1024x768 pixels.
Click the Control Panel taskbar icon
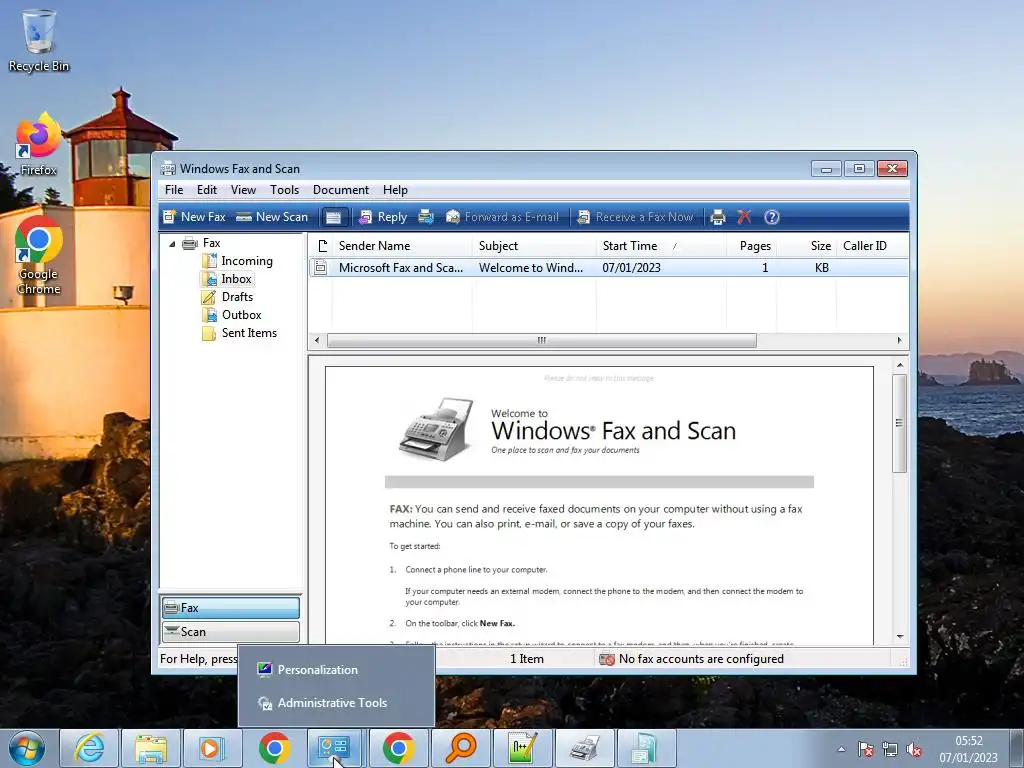pos(334,748)
